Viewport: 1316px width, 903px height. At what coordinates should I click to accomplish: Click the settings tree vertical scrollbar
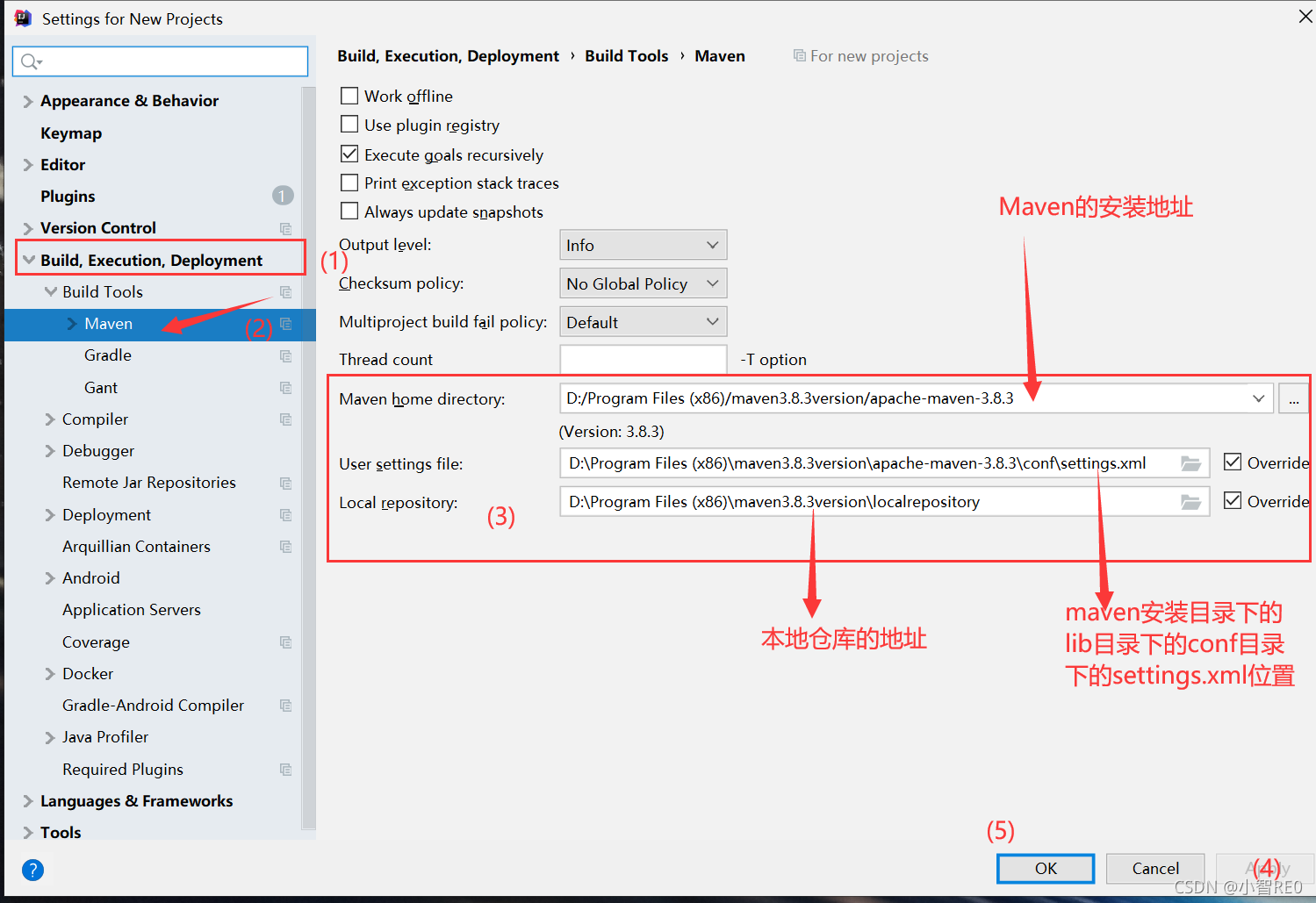click(x=309, y=456)
